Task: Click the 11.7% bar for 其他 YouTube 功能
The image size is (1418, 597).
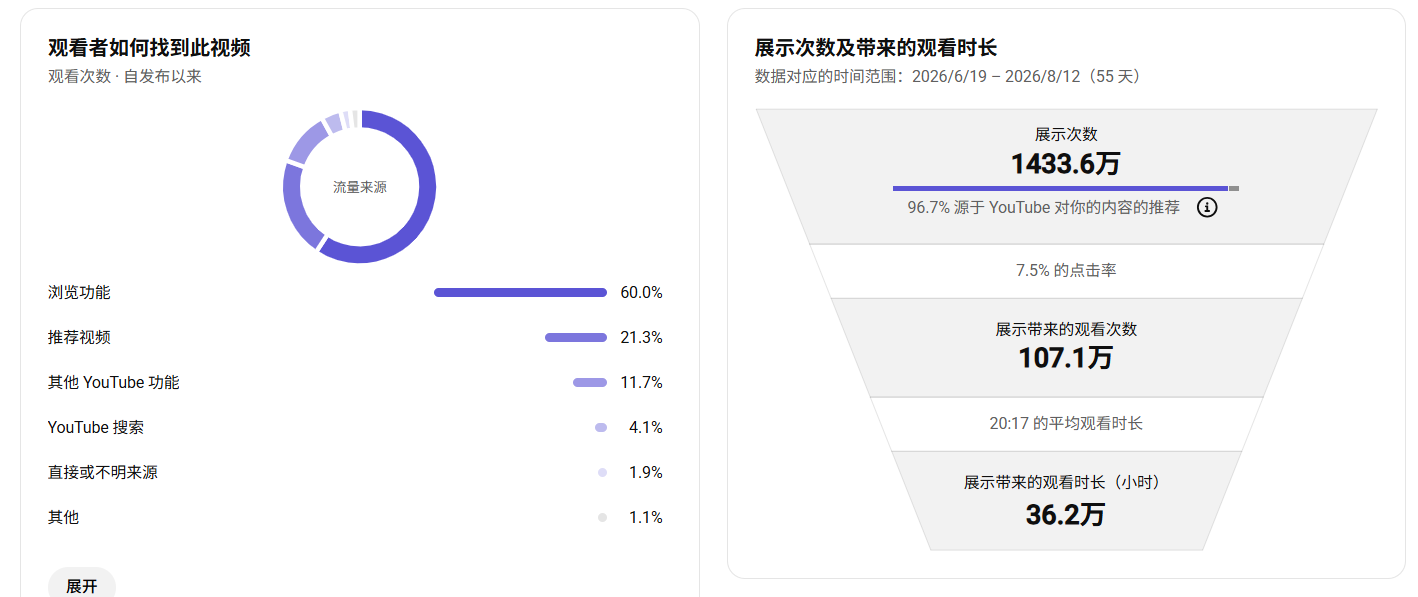Action: (590, 382)
